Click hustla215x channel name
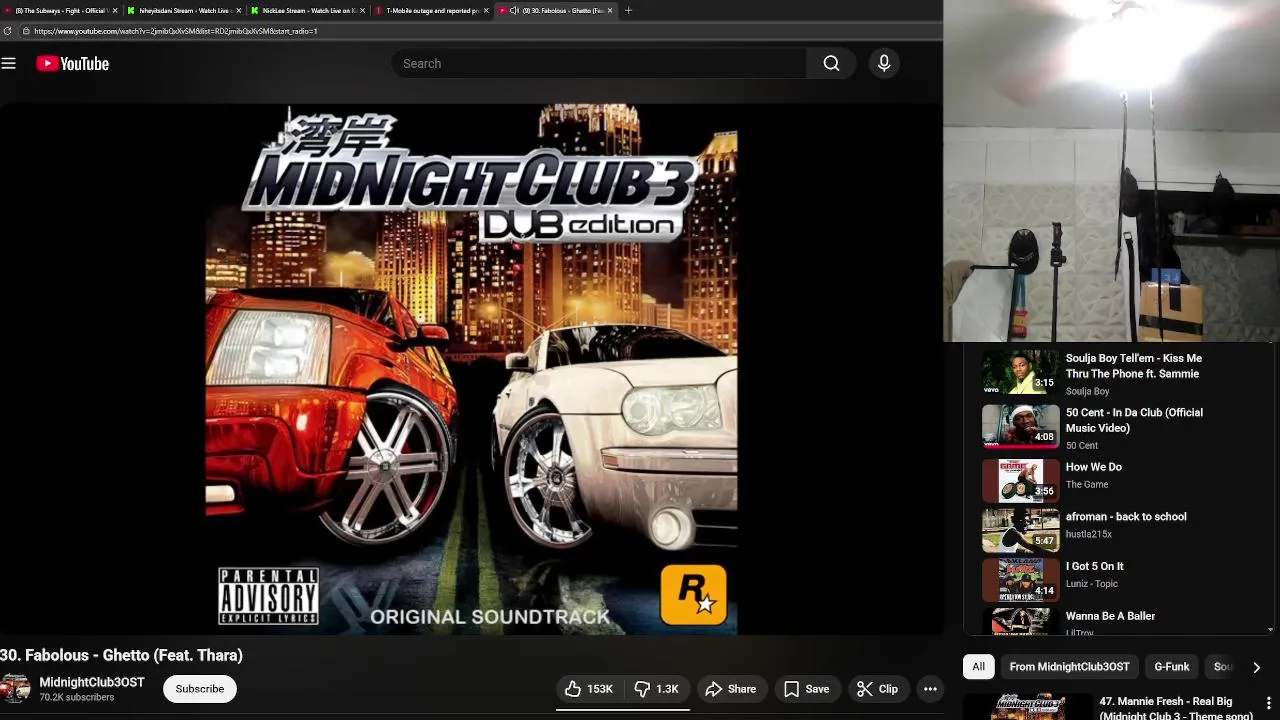 coord(1089,534)
